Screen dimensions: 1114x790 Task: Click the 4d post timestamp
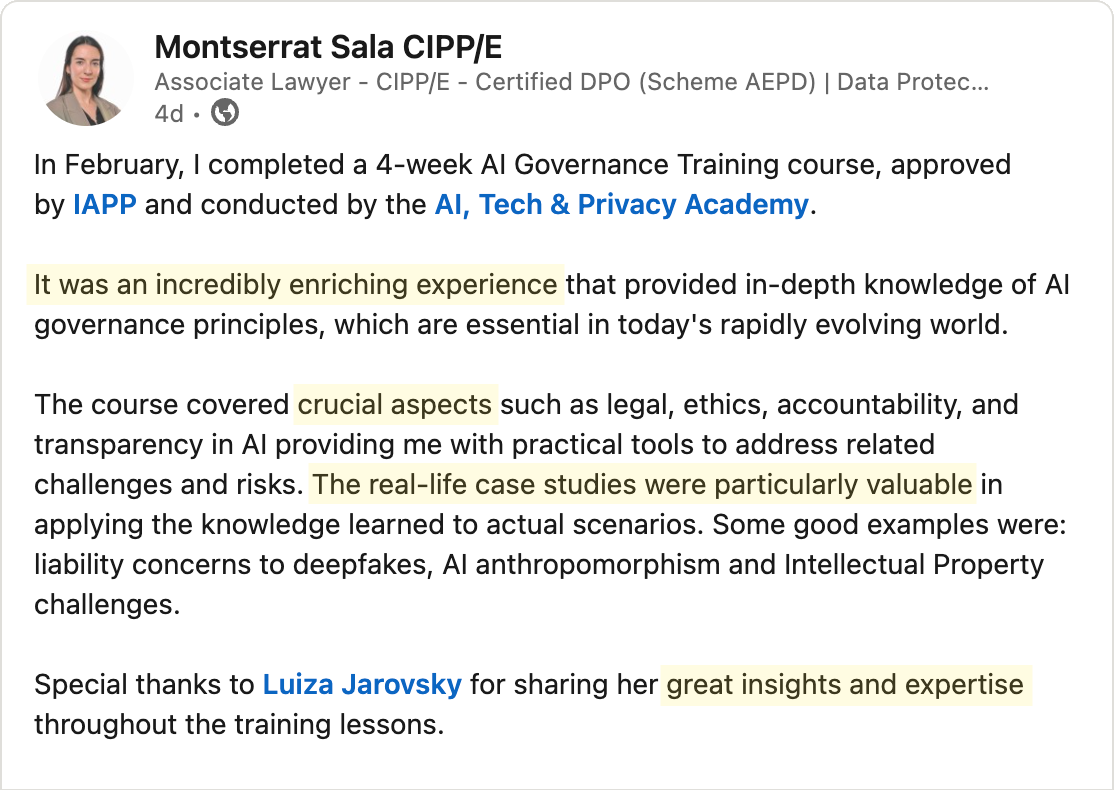click(x=169, y=114)
